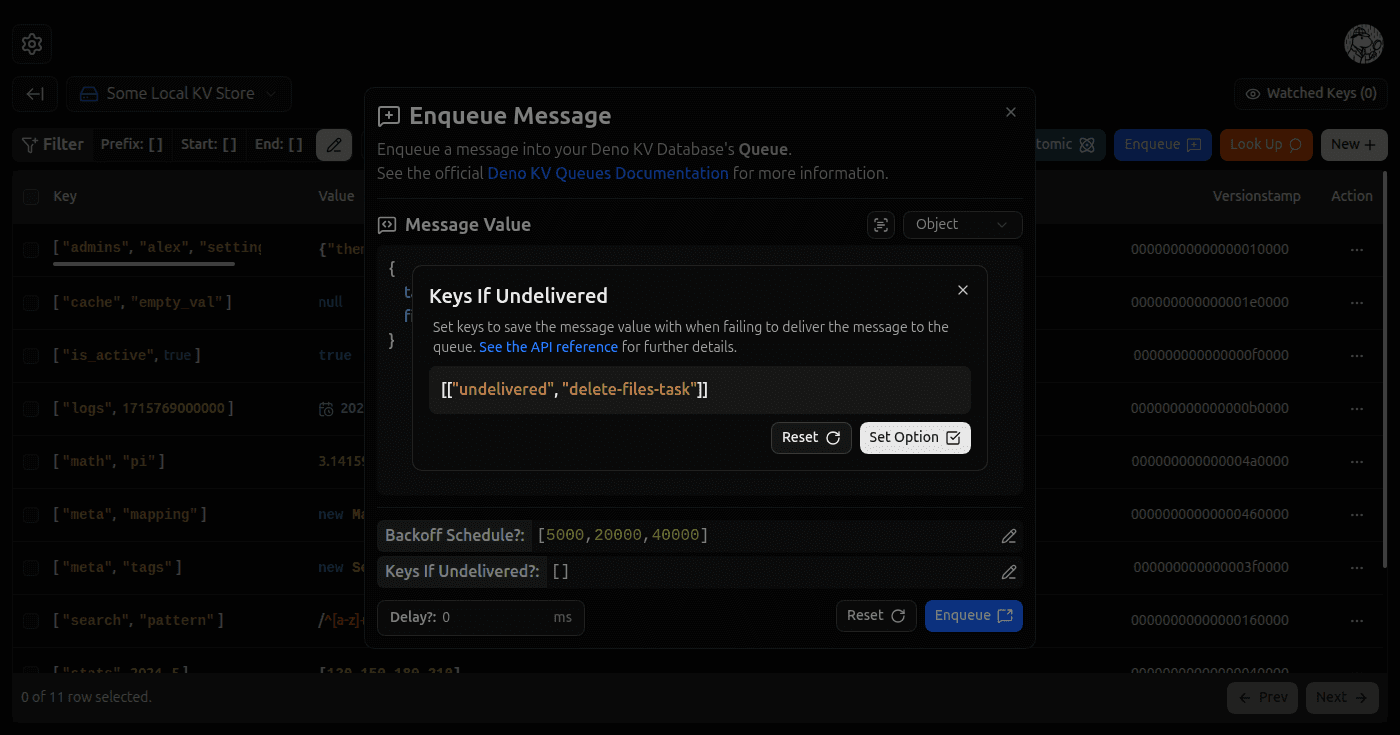Open the See the API reference link
Viewport: 1400px width, 735px height.
pos(548,347)
